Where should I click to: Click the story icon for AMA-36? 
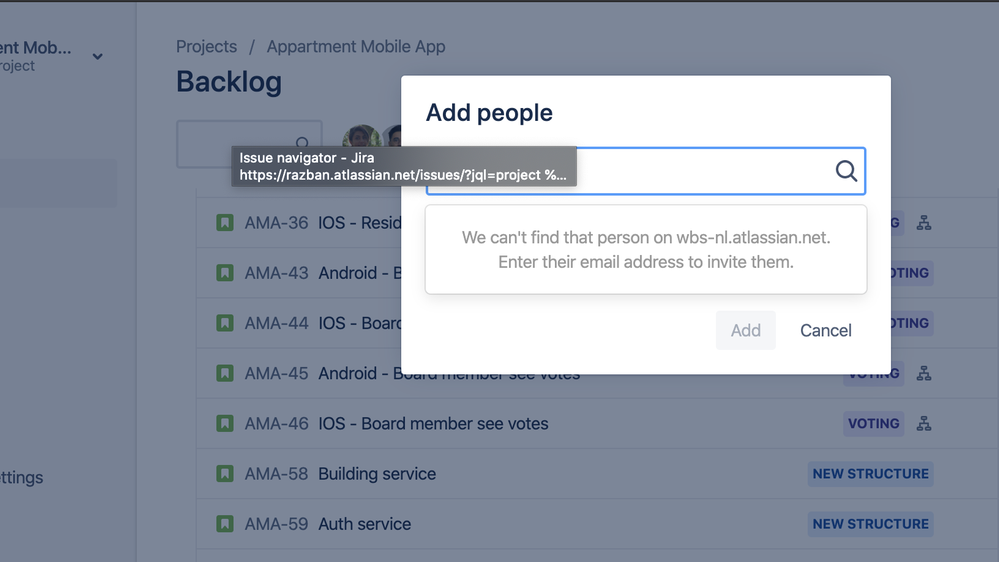tap(224, 222)
